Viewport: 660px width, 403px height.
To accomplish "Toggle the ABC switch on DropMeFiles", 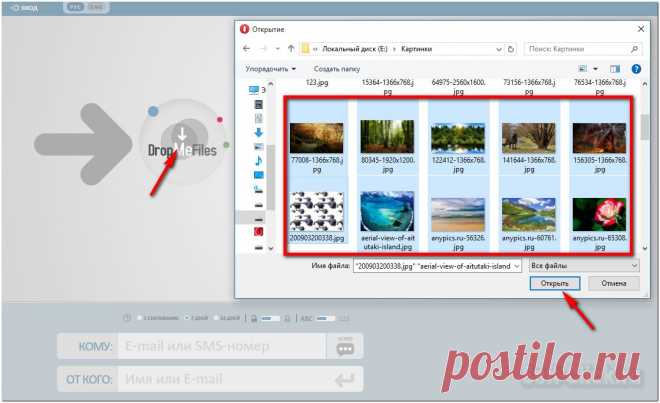I will (326, 318).
